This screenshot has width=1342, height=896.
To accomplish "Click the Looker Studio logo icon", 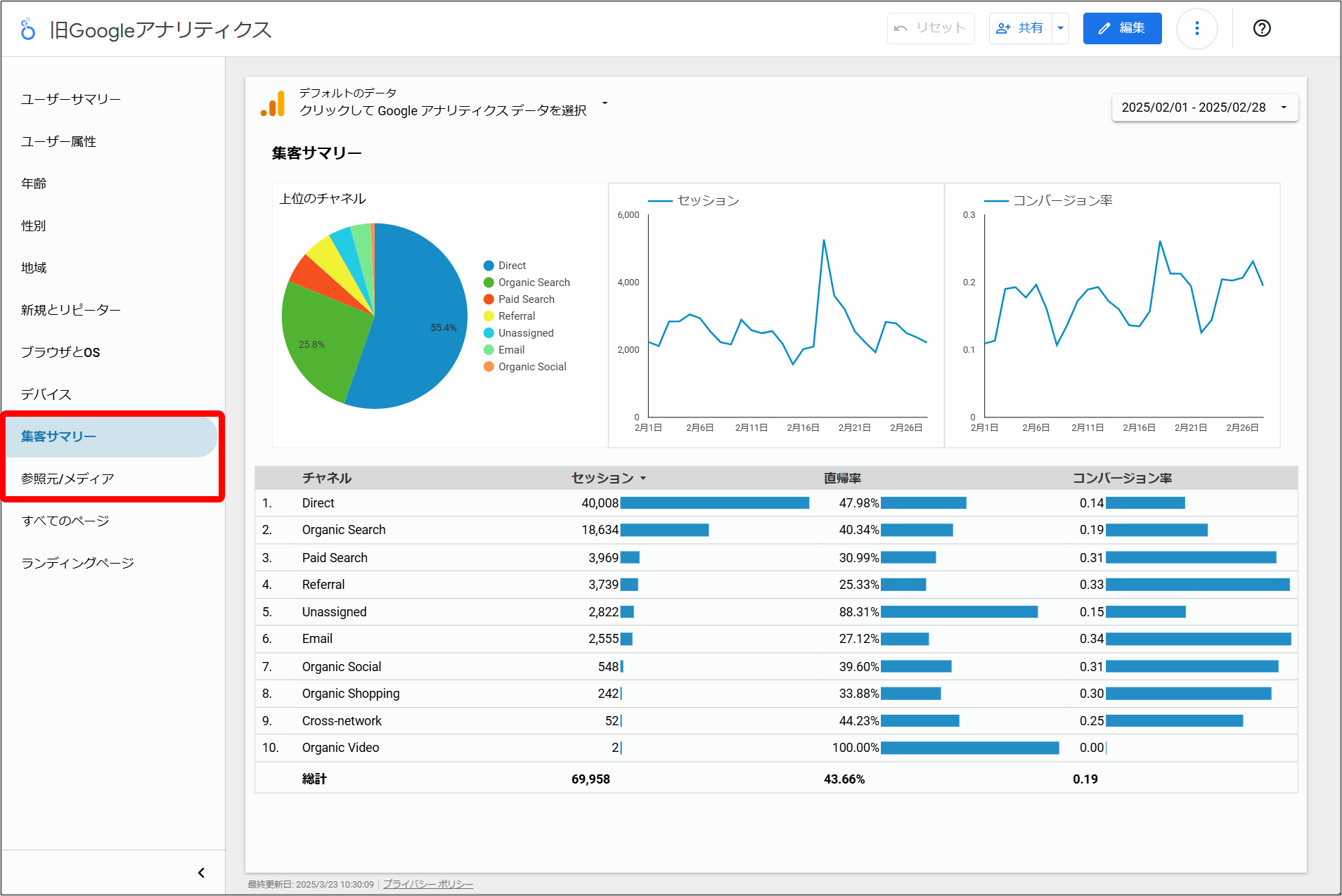I will 27,30.
